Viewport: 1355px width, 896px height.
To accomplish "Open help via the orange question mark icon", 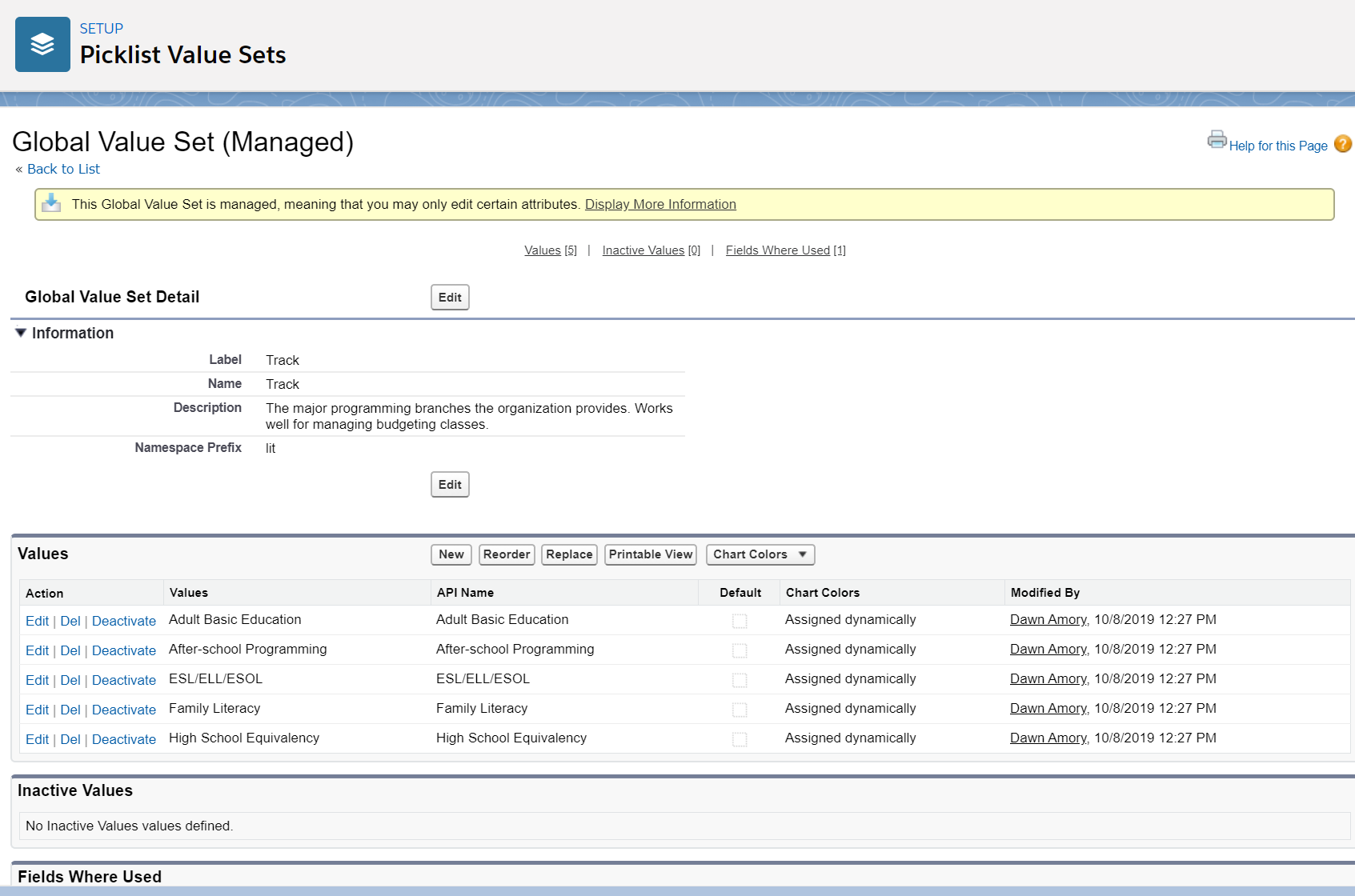I will [1343, 144].
